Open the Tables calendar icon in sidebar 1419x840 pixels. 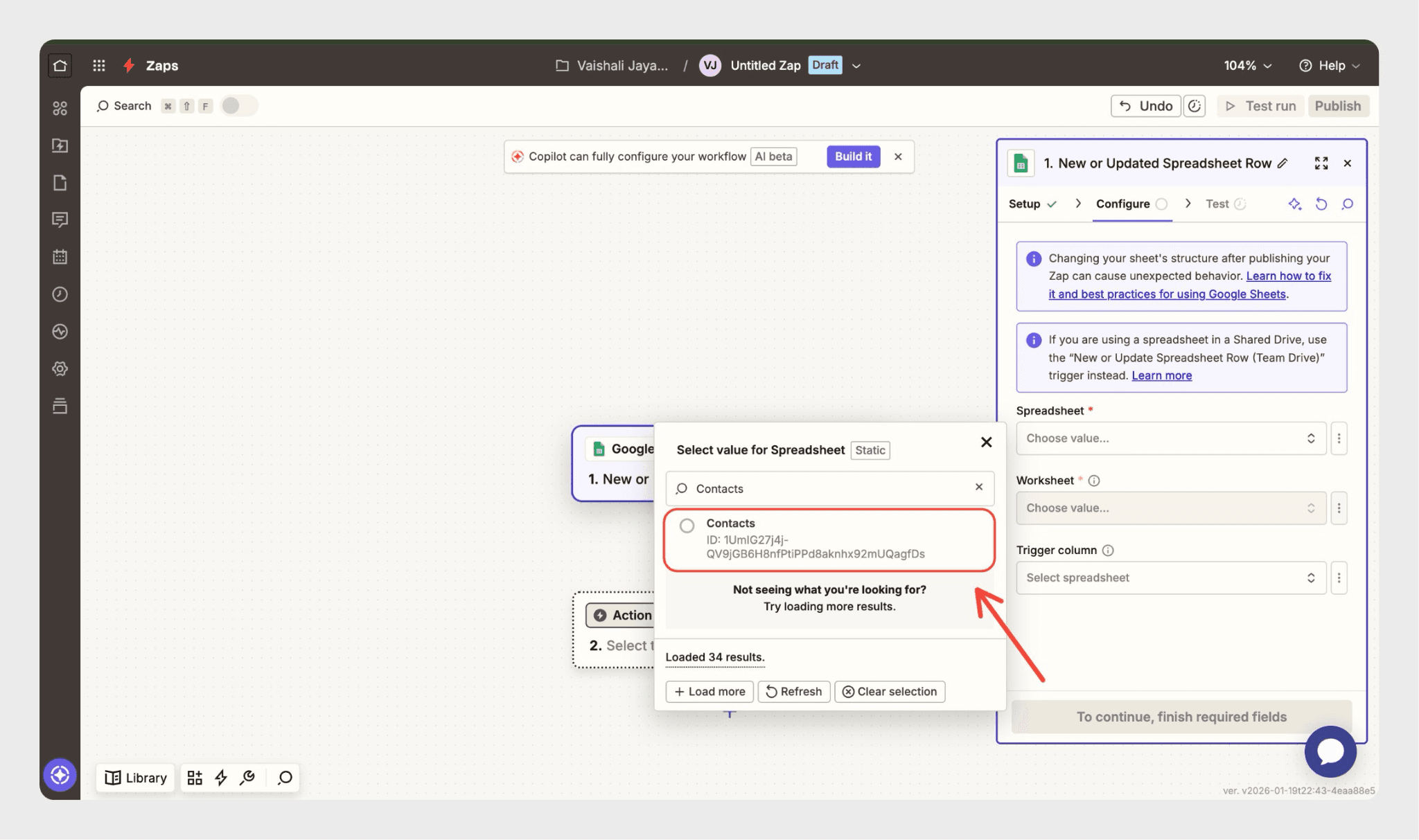(x=60, y=257)
